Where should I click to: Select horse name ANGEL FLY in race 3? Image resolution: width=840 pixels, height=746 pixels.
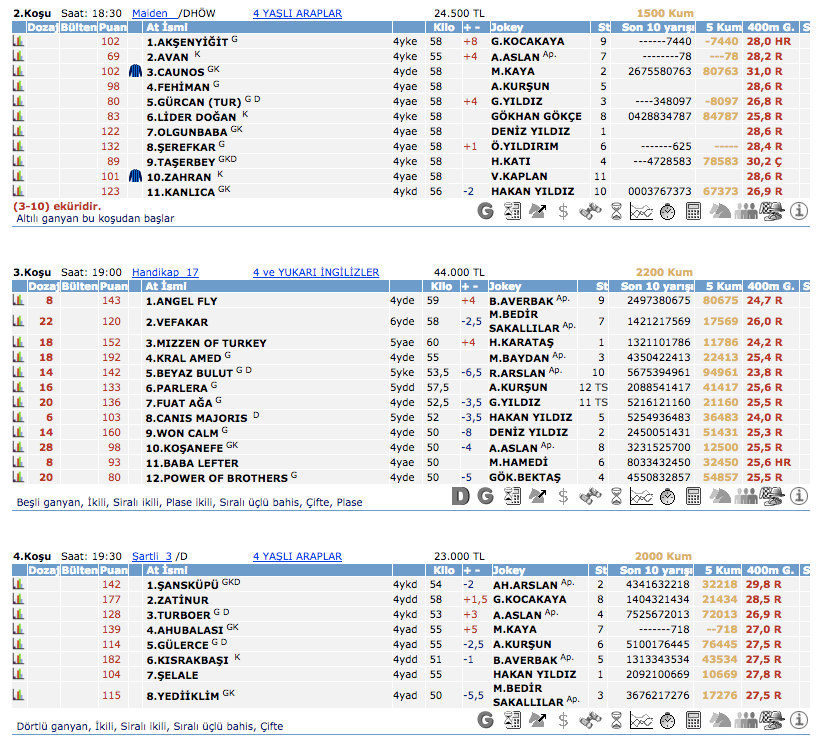pos(181,300)
